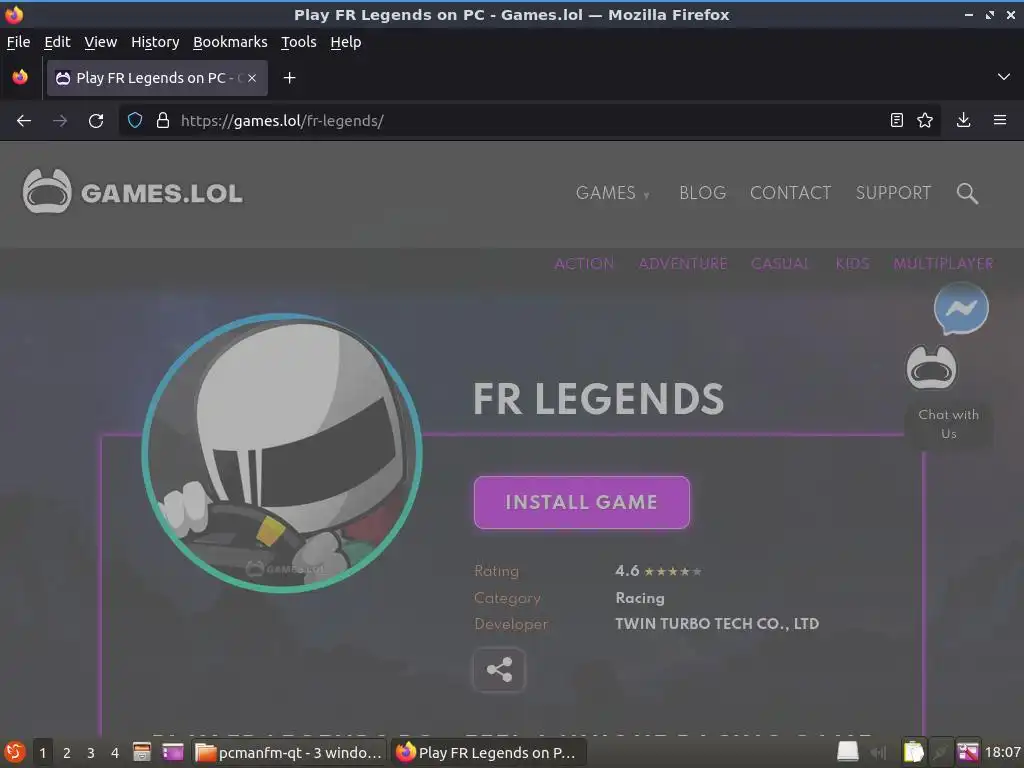This screenshot has width=1024, height=768.
Task: Click the Chat with Us helmet icon
Action: [x=931, y=368]
